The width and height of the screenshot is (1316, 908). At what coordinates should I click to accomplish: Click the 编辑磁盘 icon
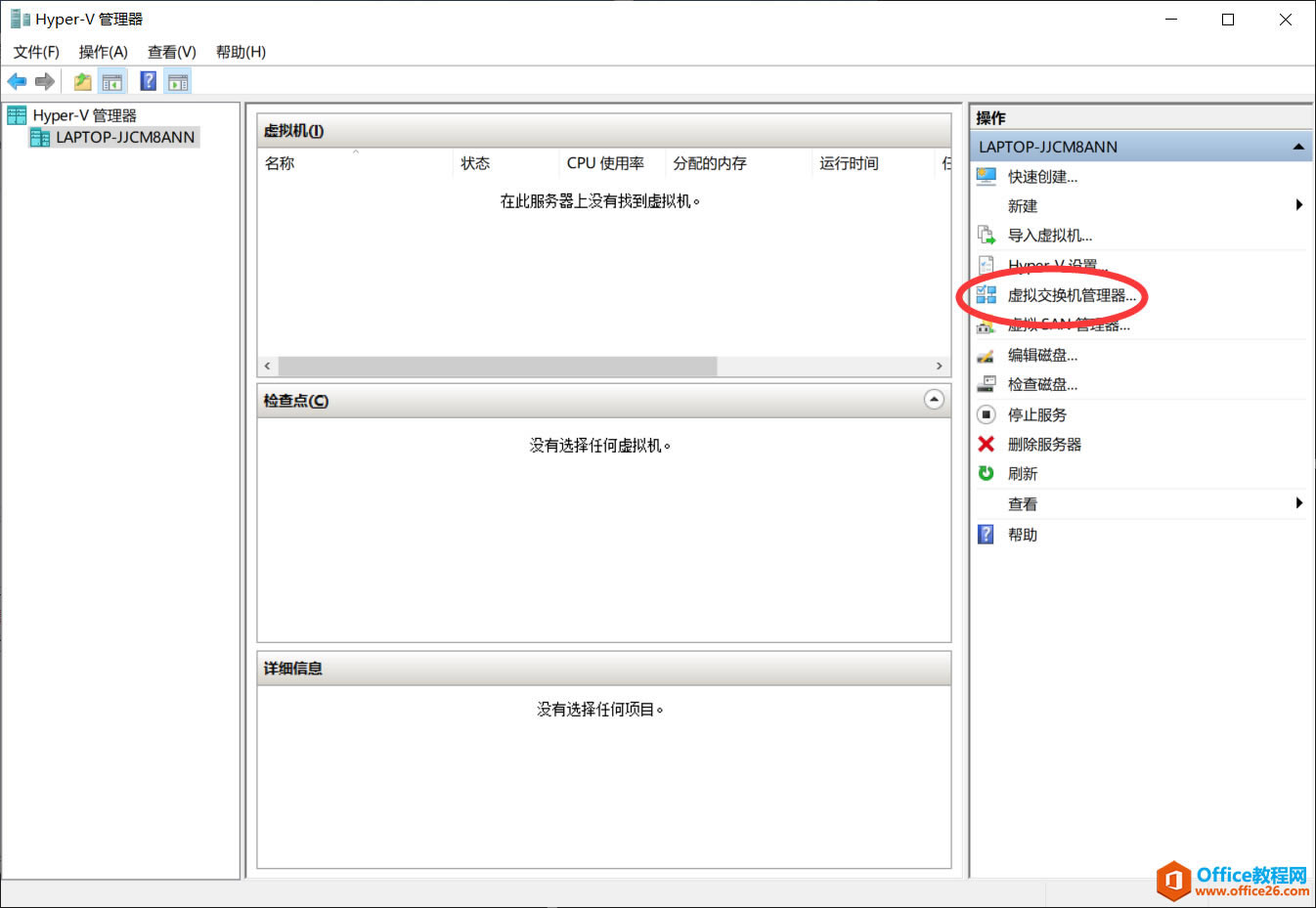coord(987,356)
